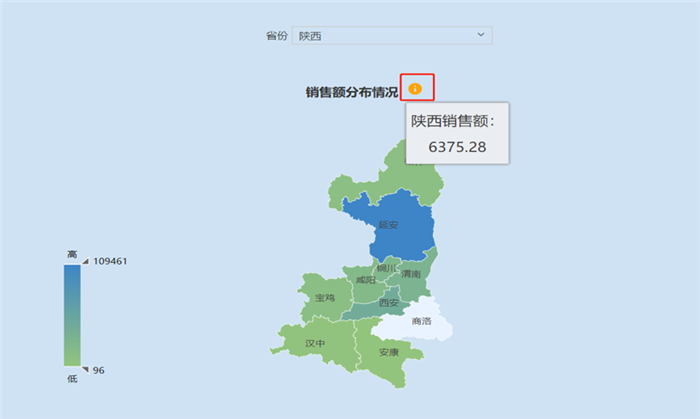Click the blue-green gradient legend bar
The image size is (700, 419).
pyautogui.click(x=72, y=315)
